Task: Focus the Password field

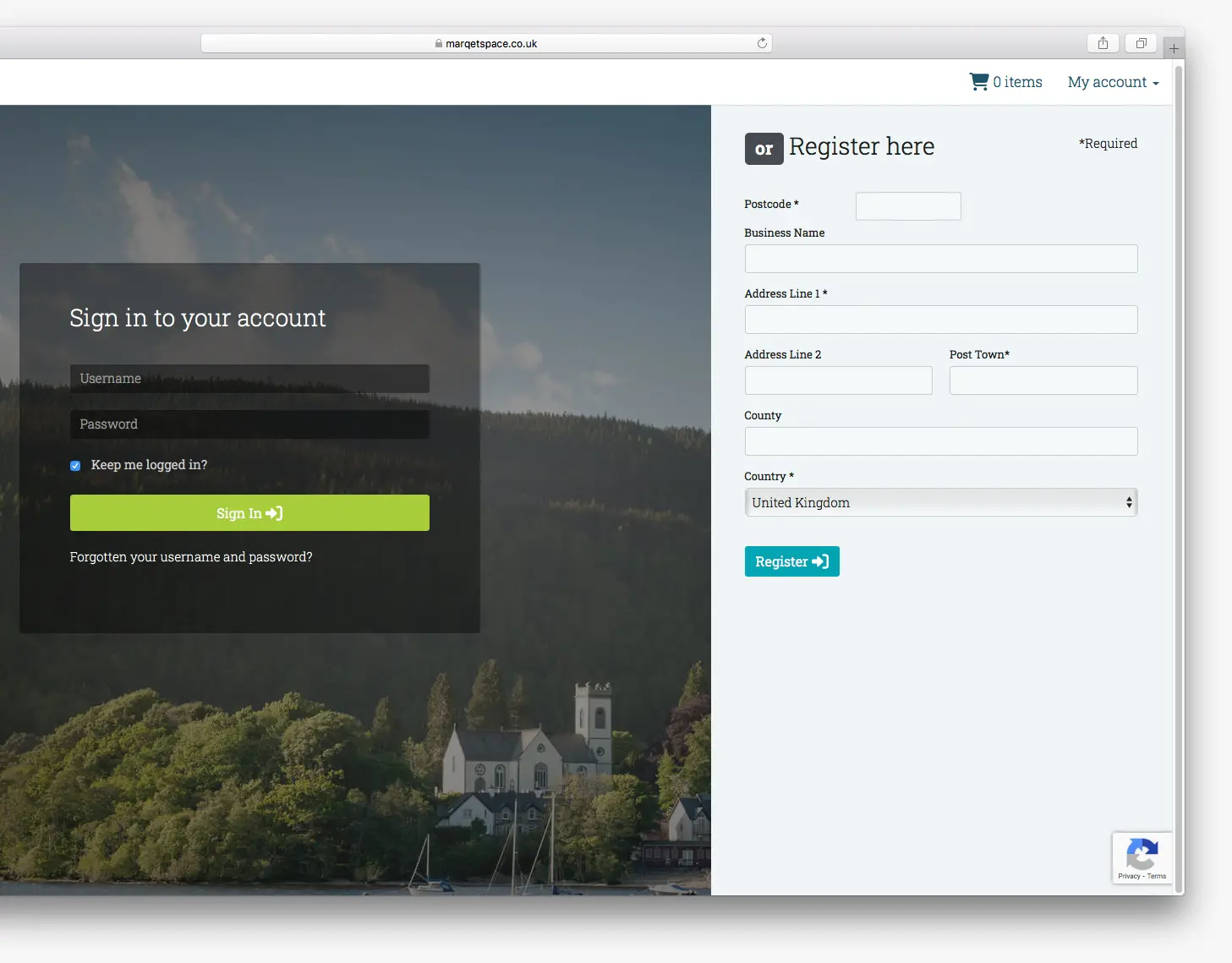Action: 249,424
